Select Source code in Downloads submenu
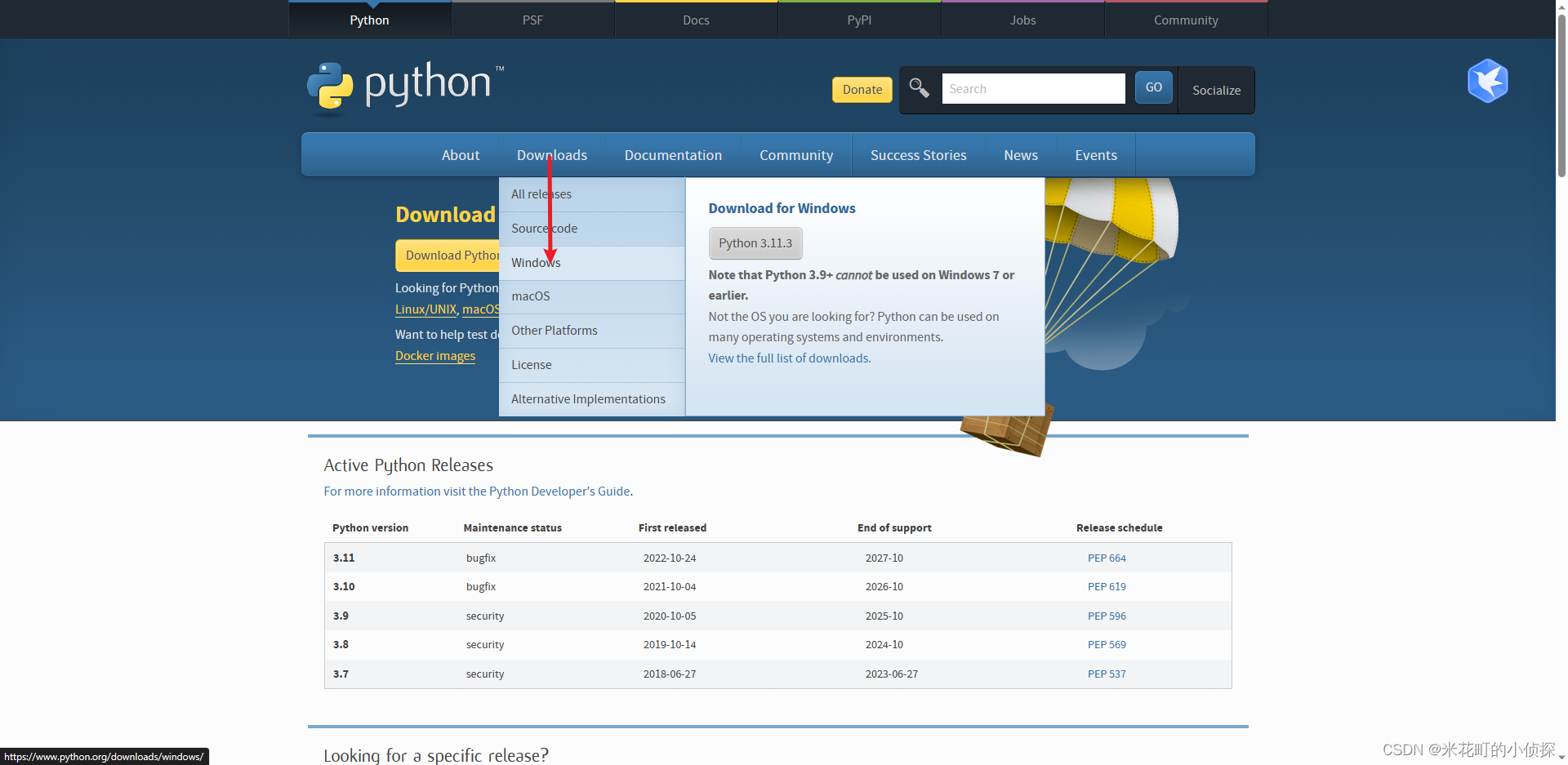Screen dimensions: 1568x765 point(591,229)
